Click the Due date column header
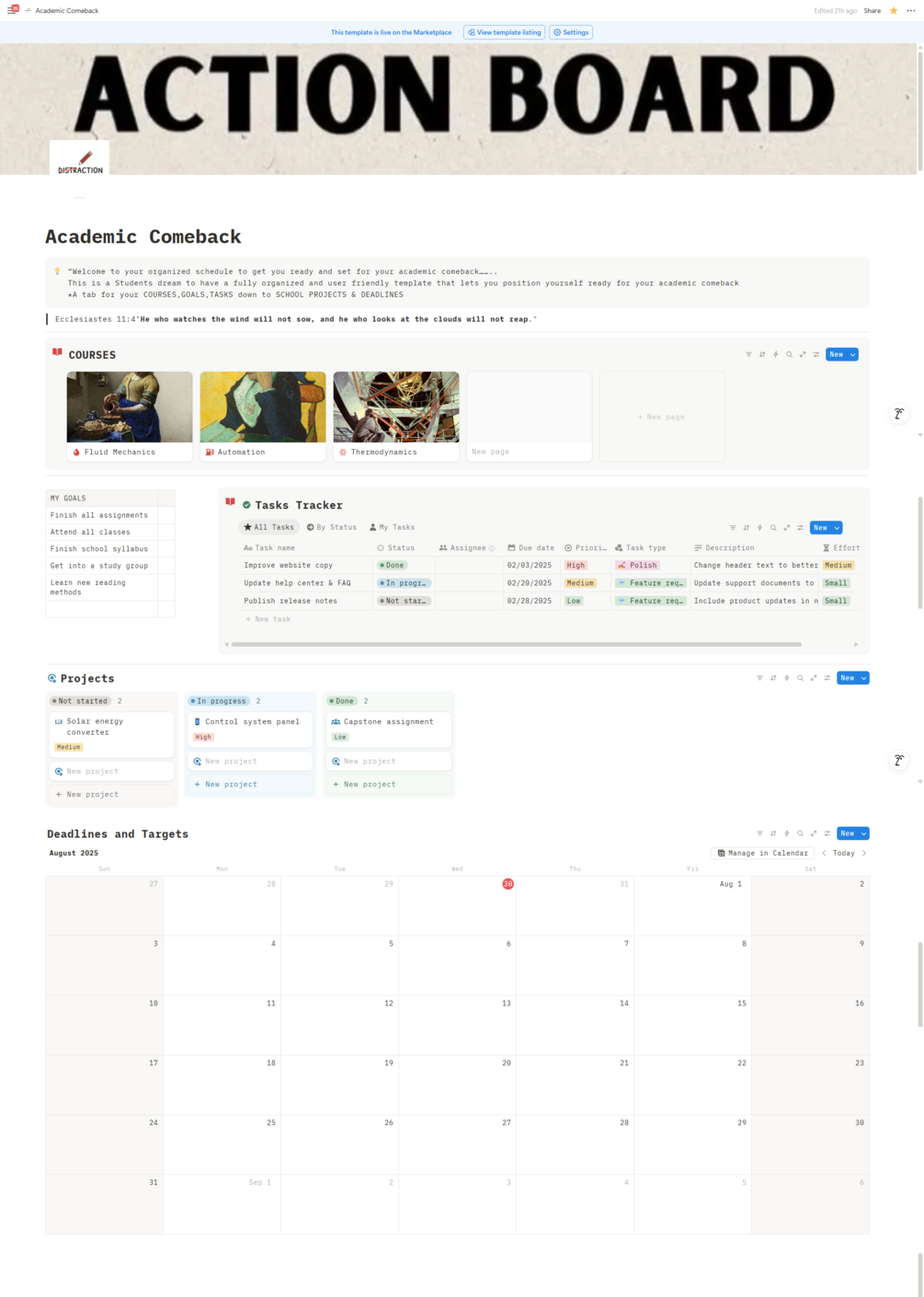Viewport: 924px width, 1297px height. [531, 547]
